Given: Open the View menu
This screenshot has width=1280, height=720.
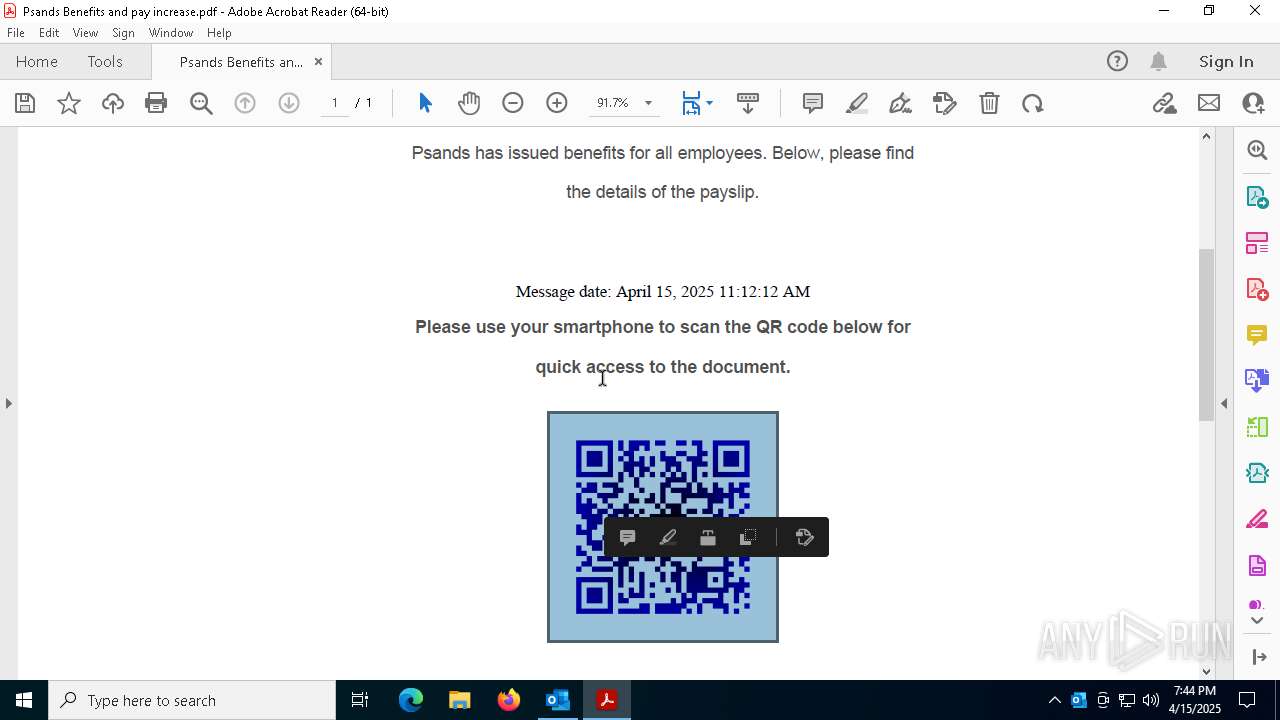Looking at the screenshot, I should (85, 33).
